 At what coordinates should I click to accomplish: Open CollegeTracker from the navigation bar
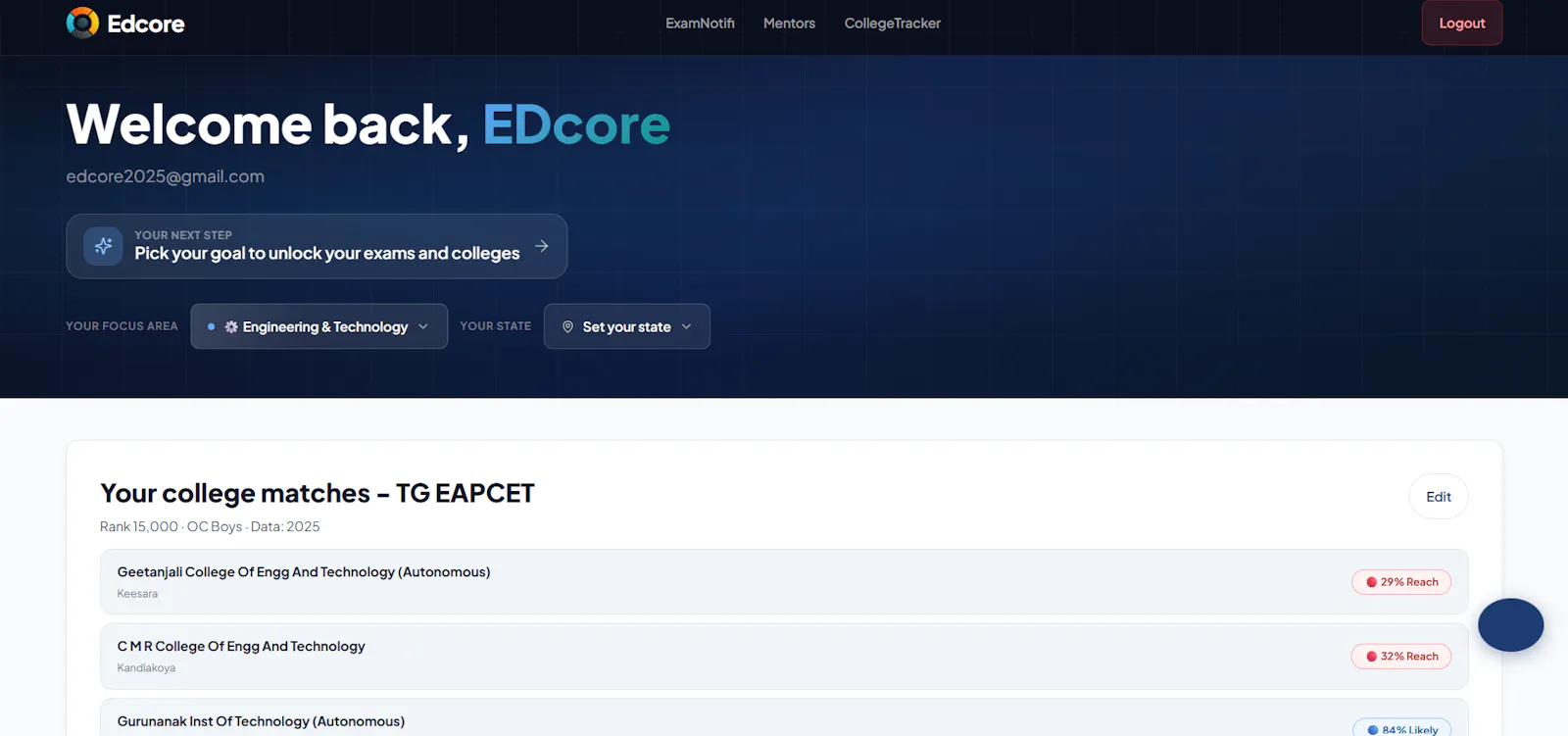pos(892,24)
